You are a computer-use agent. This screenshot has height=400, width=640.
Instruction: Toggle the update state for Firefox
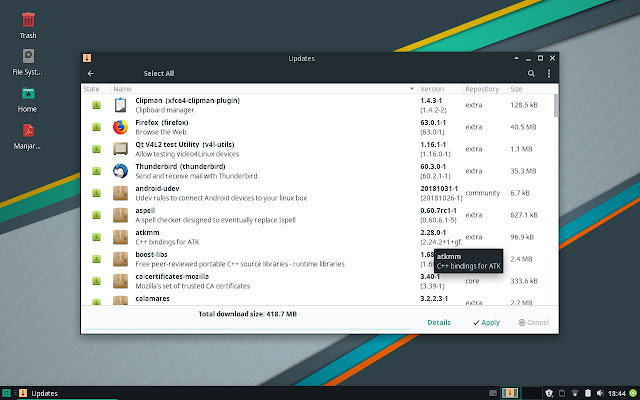click(x=96, y=127)
